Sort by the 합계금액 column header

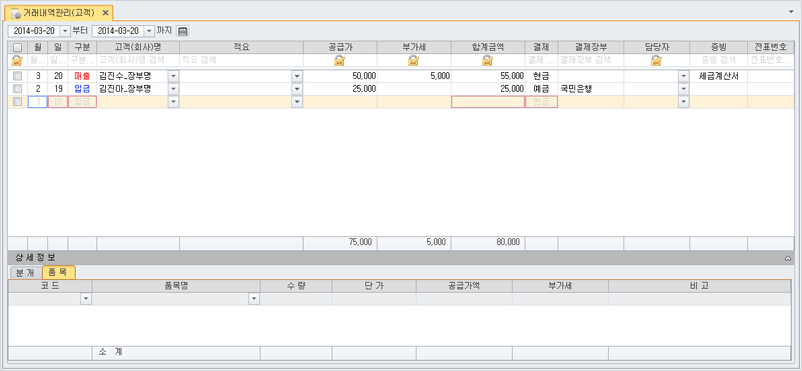488,47
